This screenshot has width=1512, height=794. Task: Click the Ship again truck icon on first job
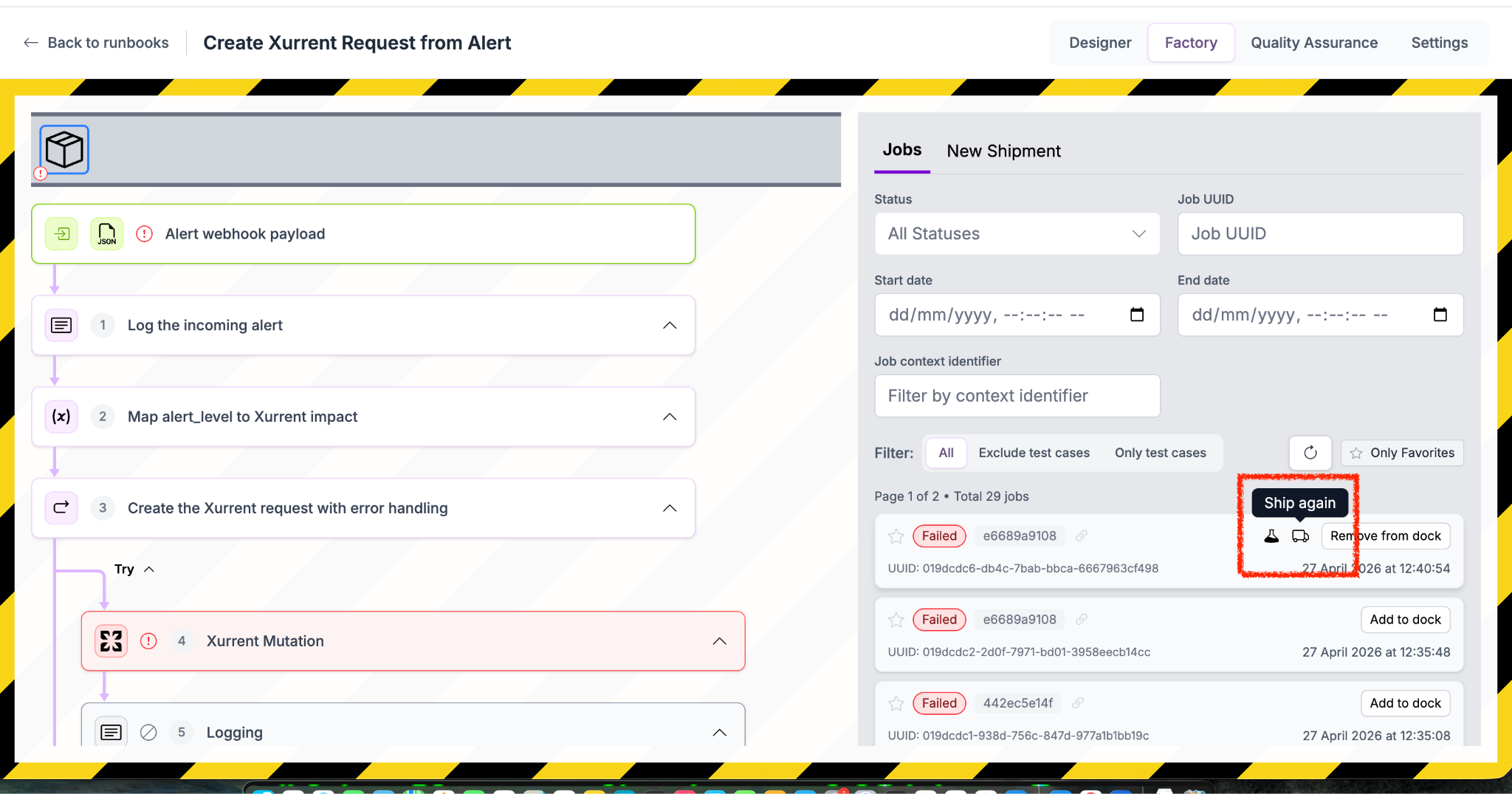tap(1300, 536)
